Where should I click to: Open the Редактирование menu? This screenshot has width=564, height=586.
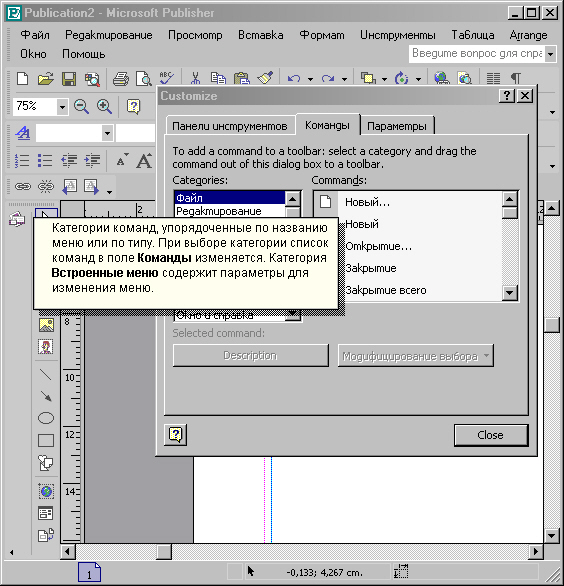coord(108,35)
